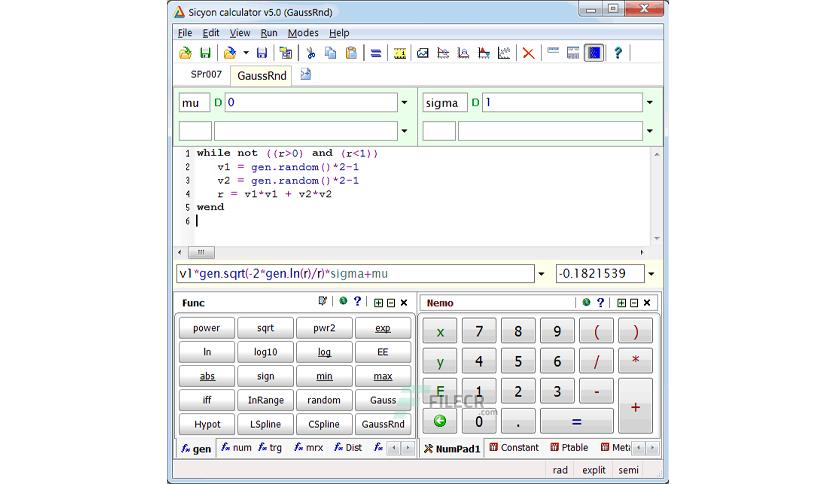The width and height of the screenshot is (836, 484).
Task: Open the View menu
Action: [240, 33]
